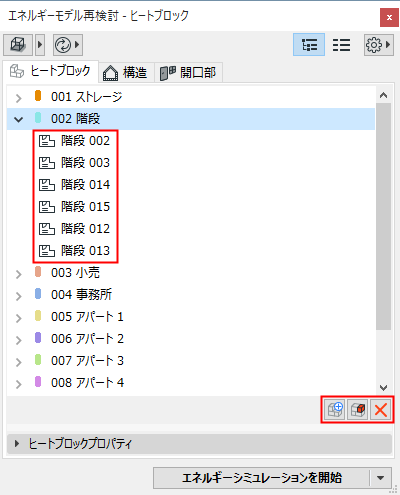Click the cyan swatch of 002 階段
The image size is (400, 495).
(38, 118)
